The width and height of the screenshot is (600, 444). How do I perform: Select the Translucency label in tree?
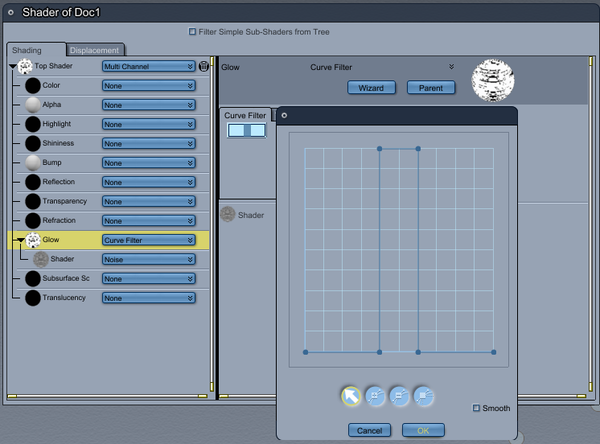coord(64,297)
